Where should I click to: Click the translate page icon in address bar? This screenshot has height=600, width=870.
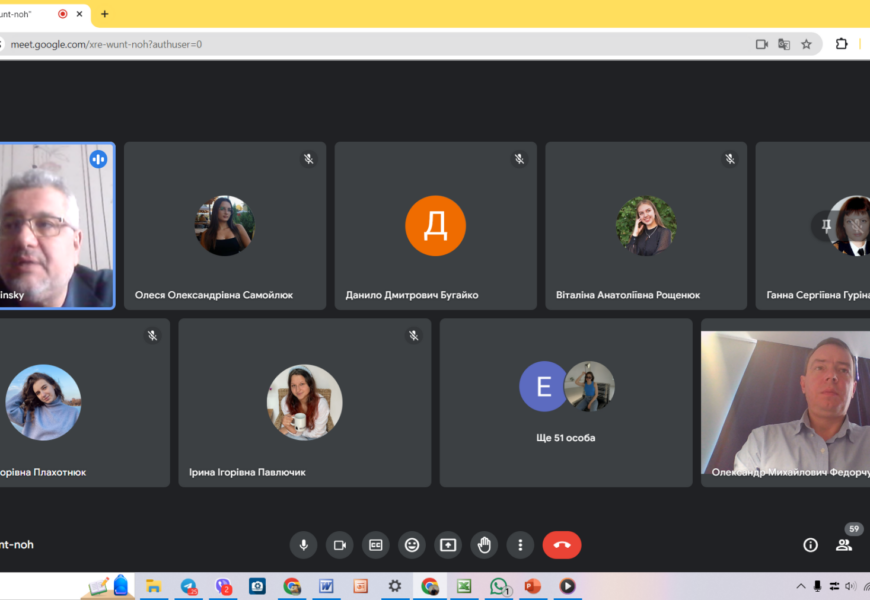[x=784, y=44]
